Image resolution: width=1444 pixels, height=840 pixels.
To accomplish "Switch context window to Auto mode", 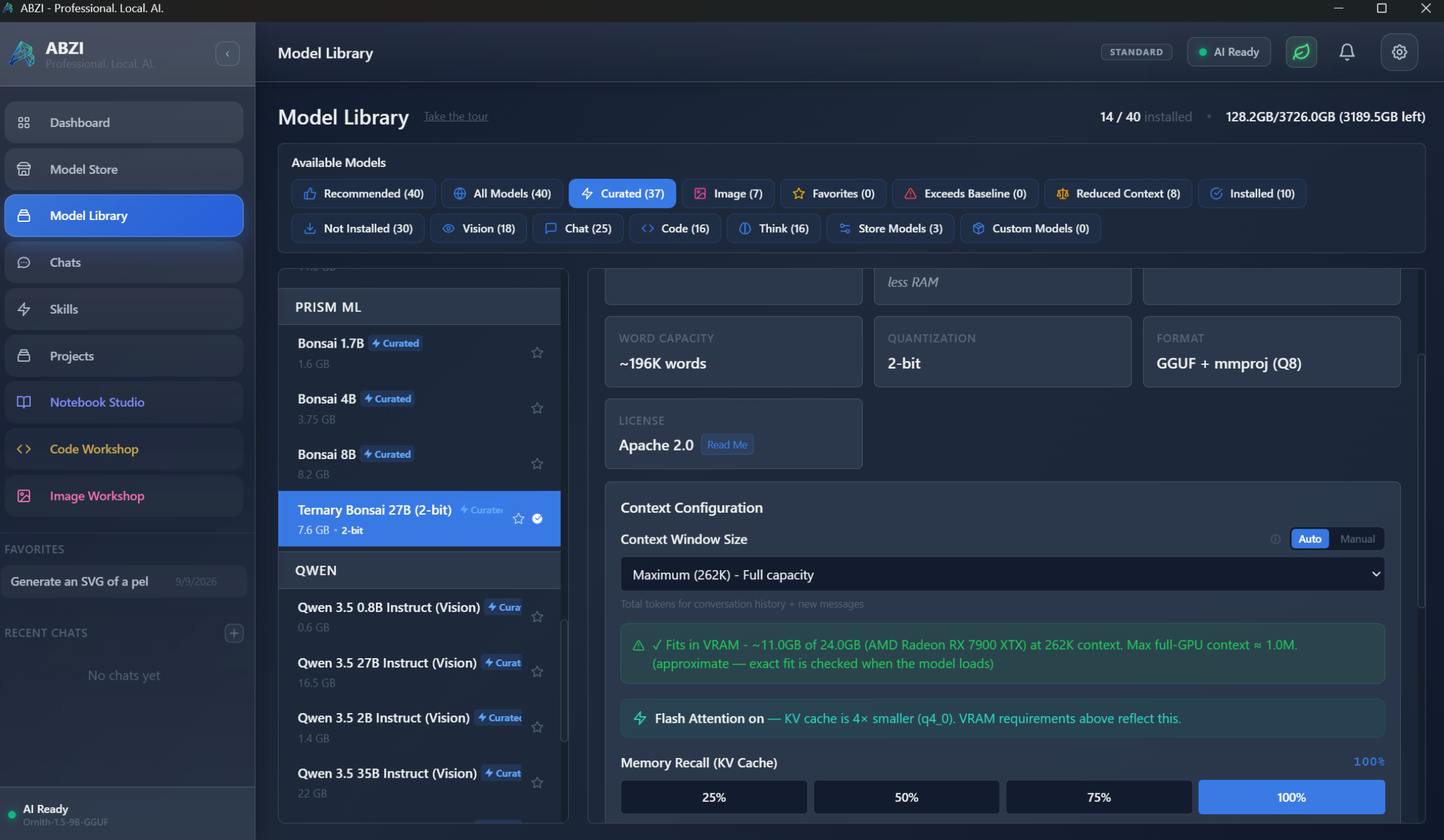I will (x=1310, y=539).
